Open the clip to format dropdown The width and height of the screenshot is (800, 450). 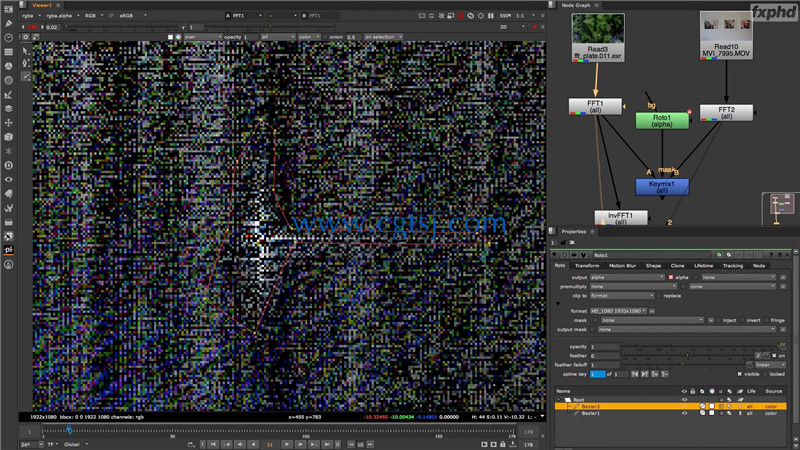[x=622, y=295]
